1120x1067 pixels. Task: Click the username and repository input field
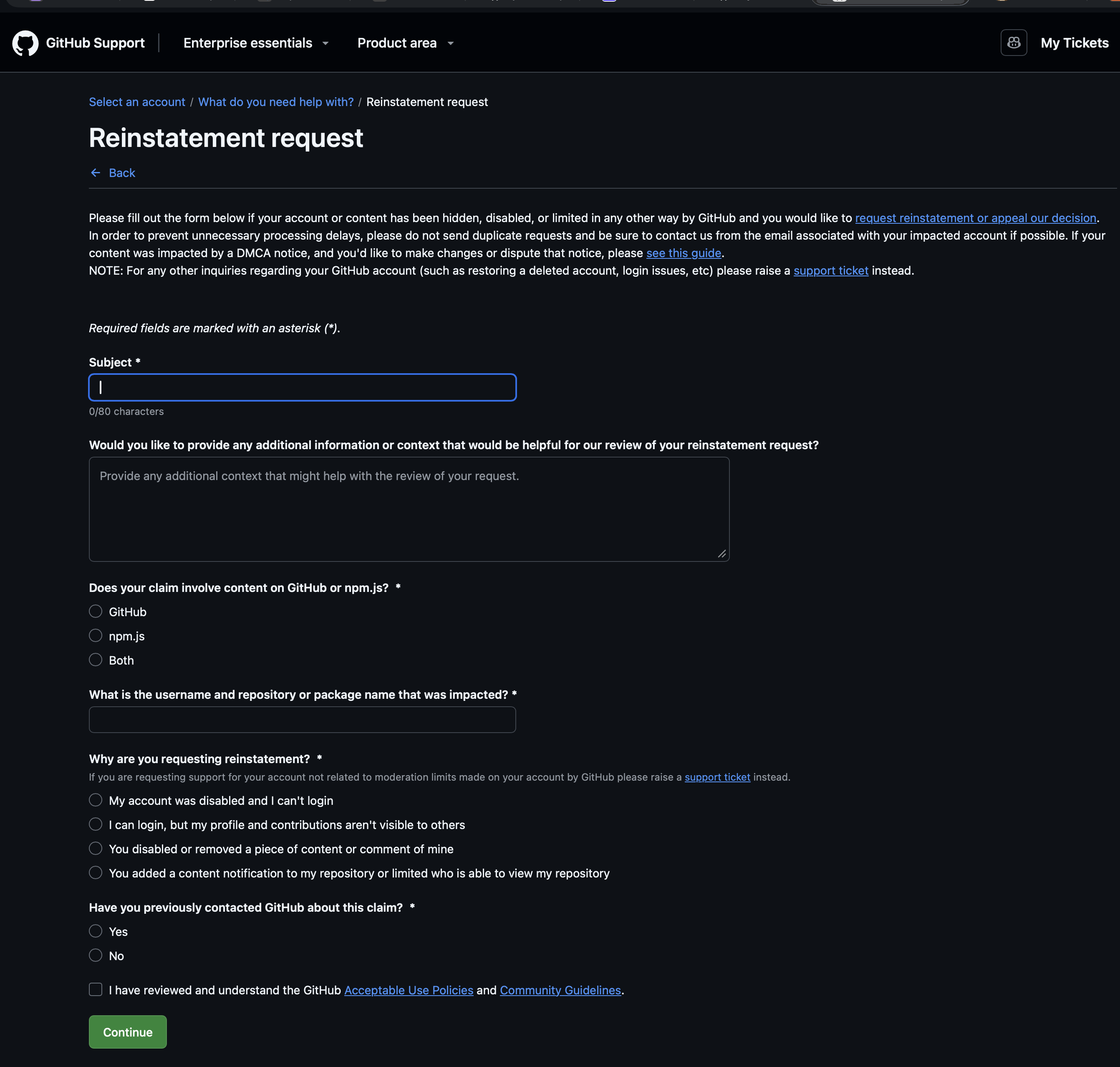point(303,720)
